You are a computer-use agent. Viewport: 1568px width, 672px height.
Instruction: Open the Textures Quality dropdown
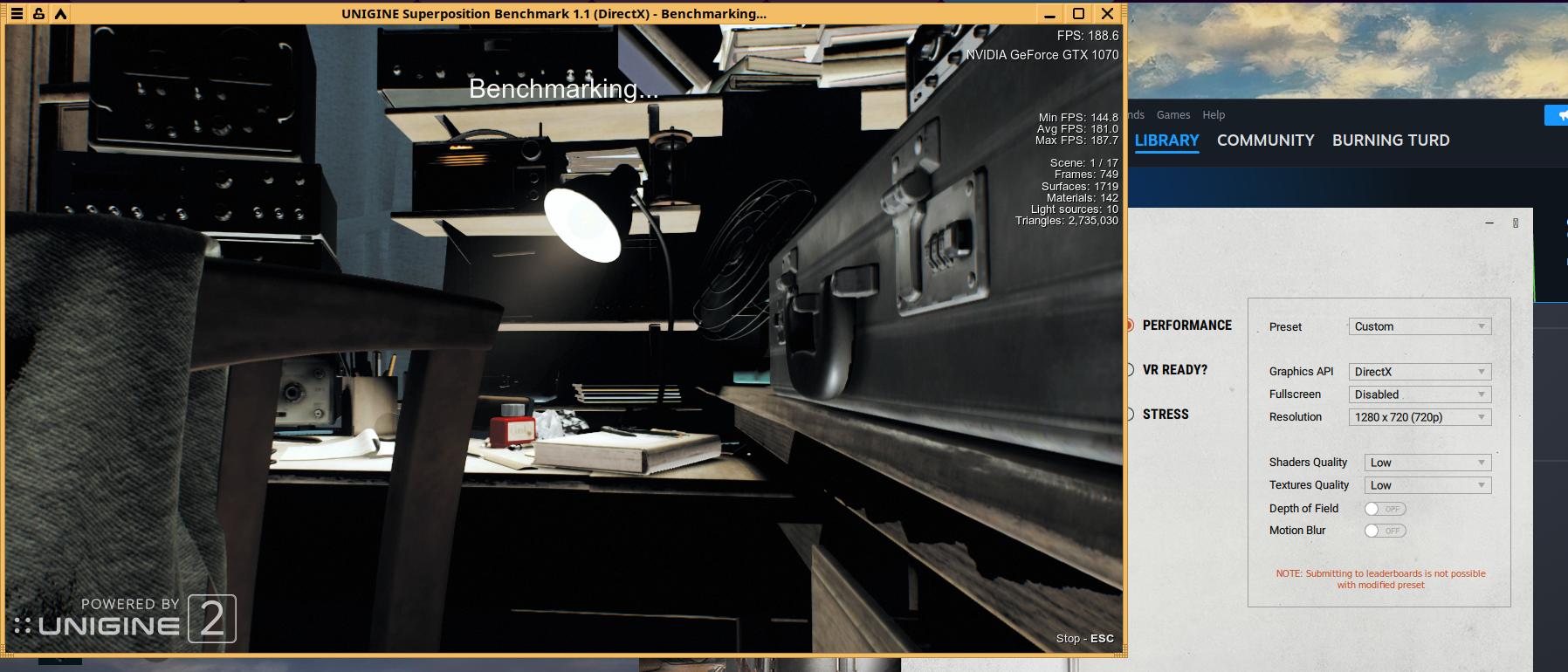pos(1427,485)
